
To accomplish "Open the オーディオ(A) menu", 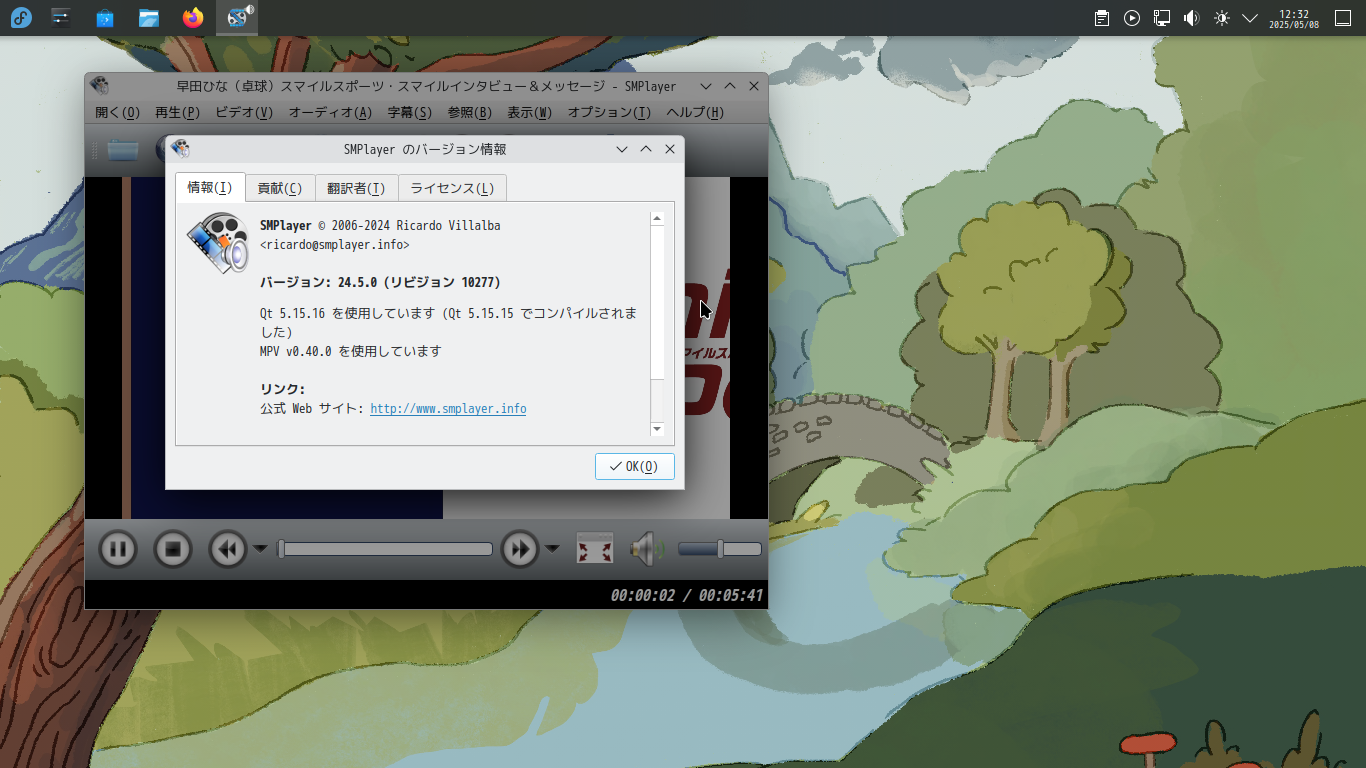I will (x=330, y=112).
